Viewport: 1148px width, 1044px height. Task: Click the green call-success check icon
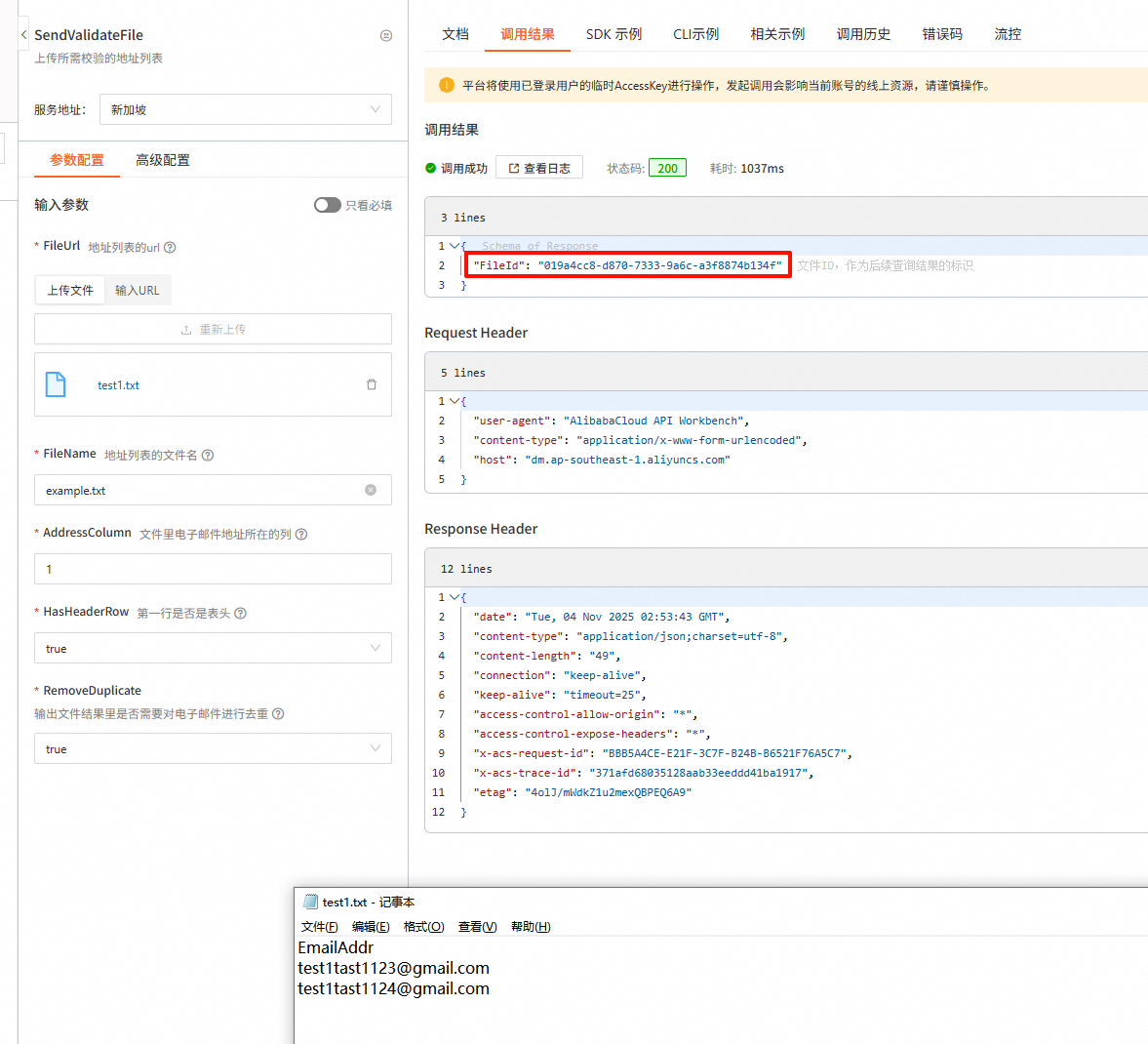click(430, 168)
